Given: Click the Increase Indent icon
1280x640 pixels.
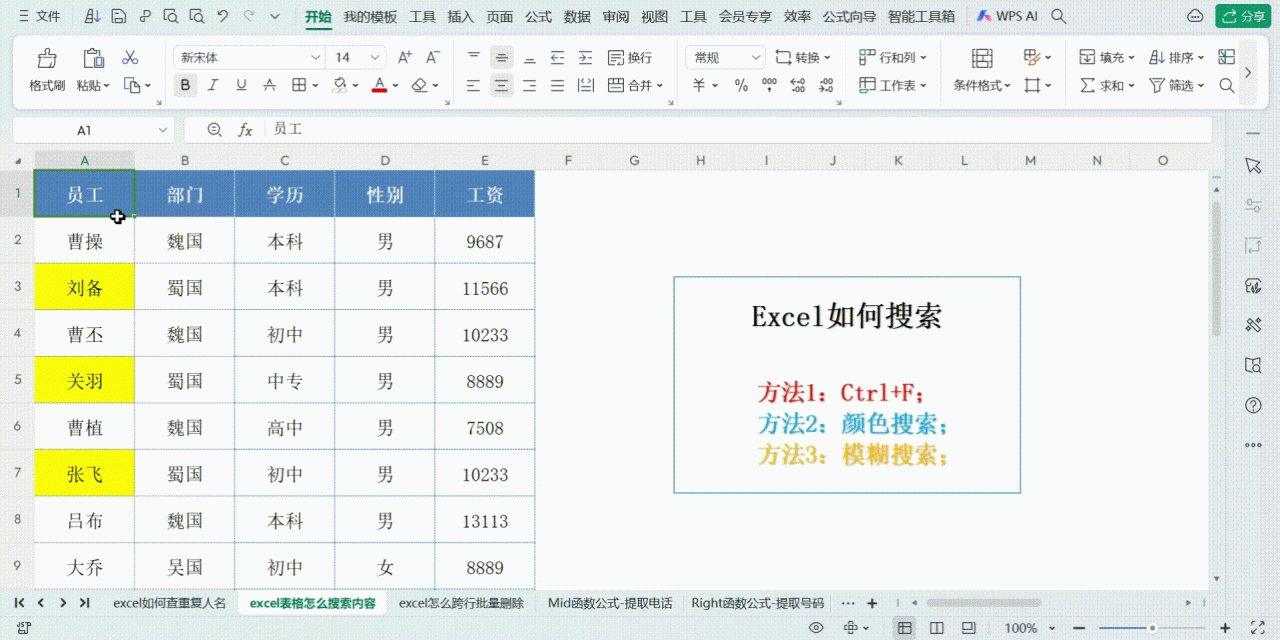Looking at the screenshot, I should coord(586,58).
